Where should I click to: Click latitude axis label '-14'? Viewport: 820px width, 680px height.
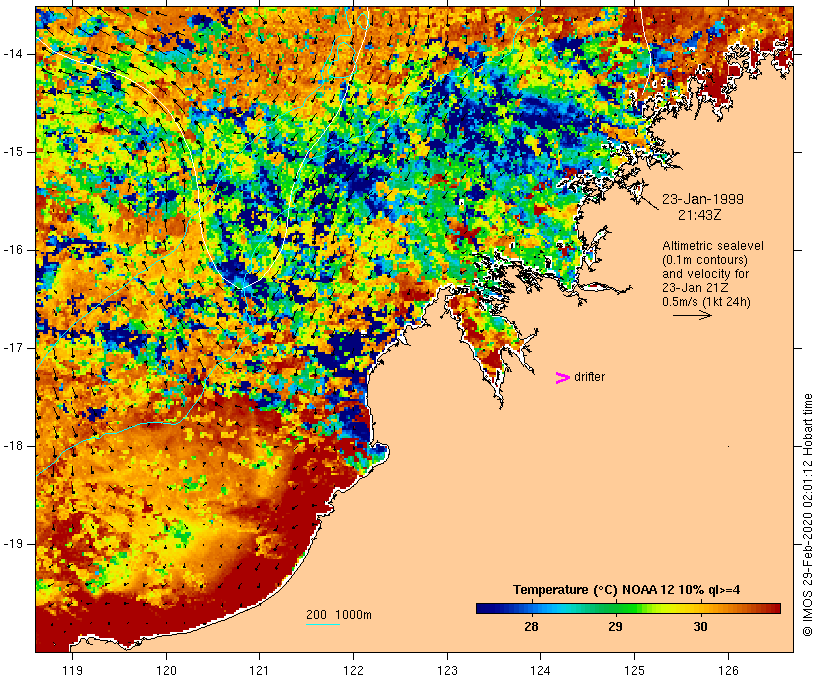12,54
